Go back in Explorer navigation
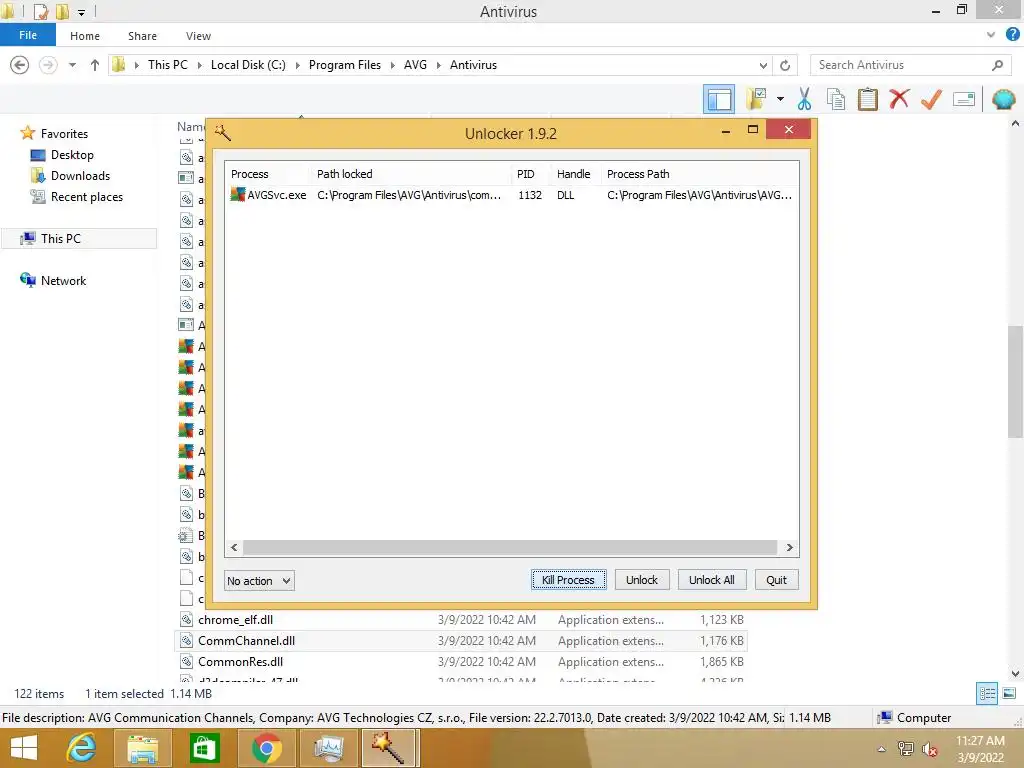The height and width of the screenshot is (768, 1024). point(20,65)
